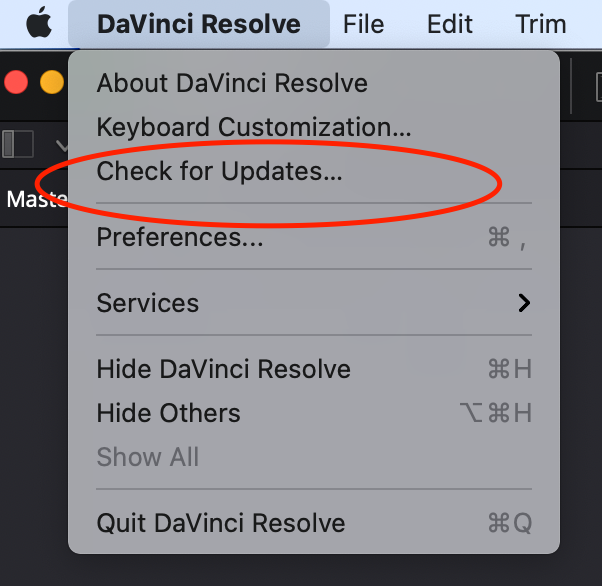Open the Edit menu
This screenshot has height=586, width=602.
(449, 24)
